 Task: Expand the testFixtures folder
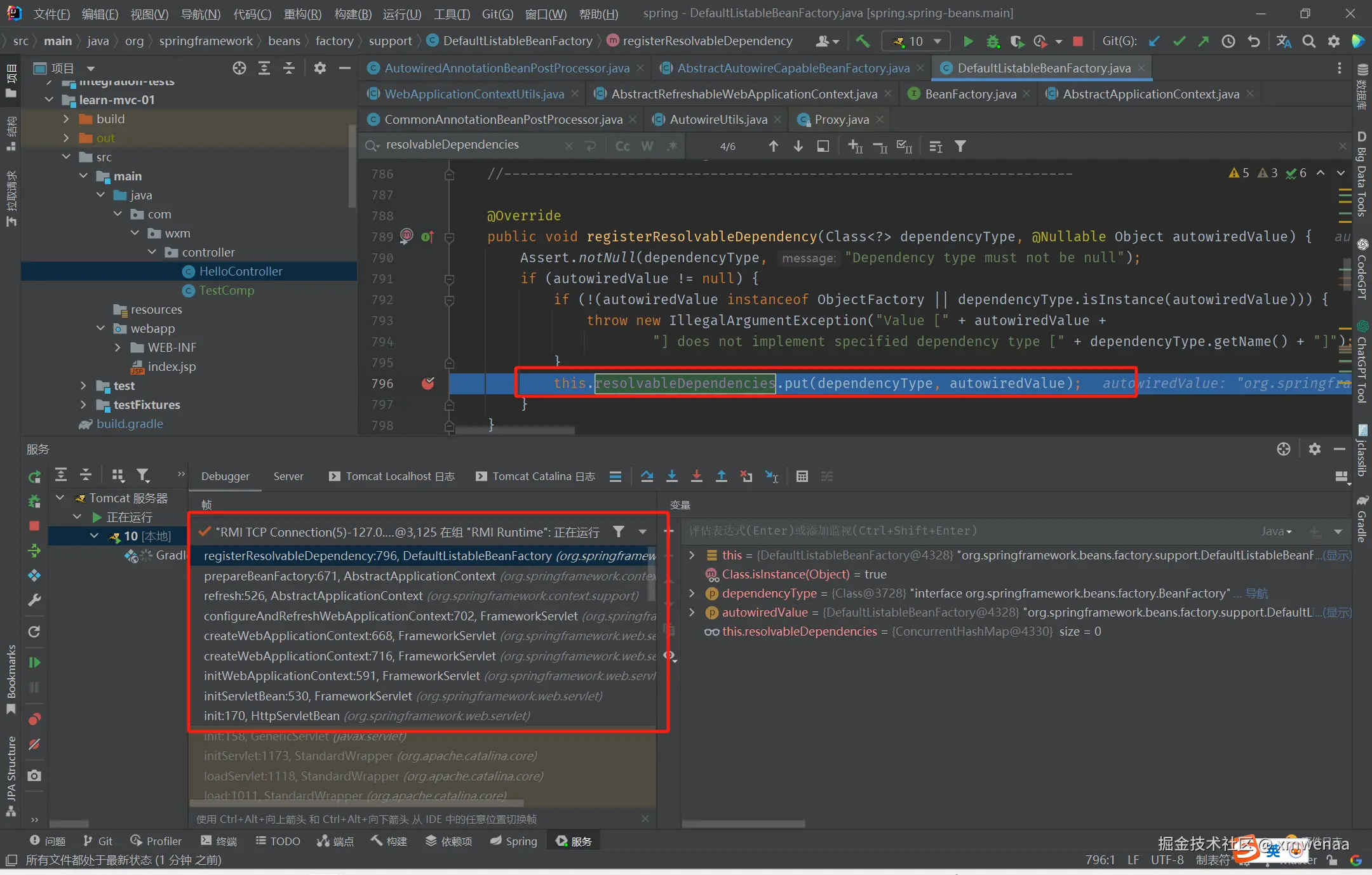[83, 404]
